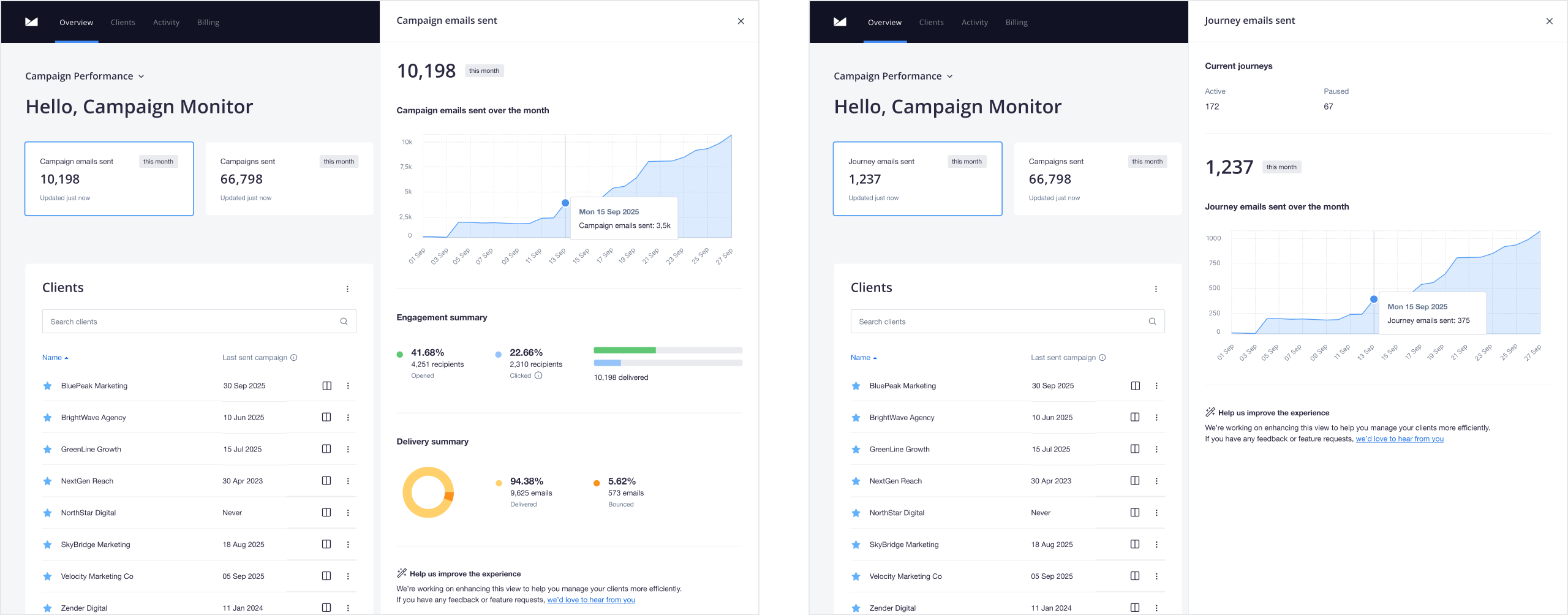
Task: Sort clients by Name in right window
Action: click(864, 358)
